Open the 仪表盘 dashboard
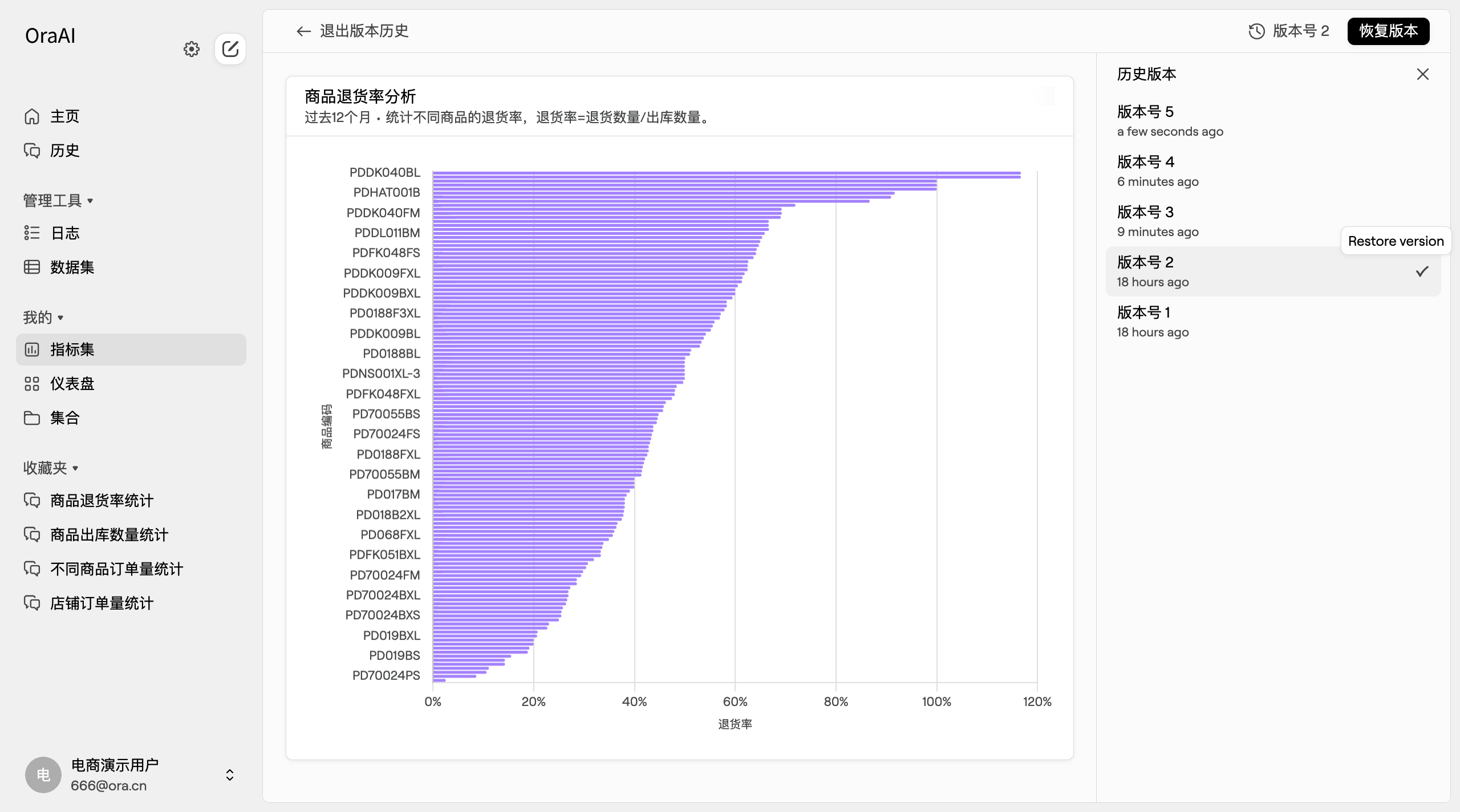This screenshot has width=1460, height=812. tap(71, 384)
